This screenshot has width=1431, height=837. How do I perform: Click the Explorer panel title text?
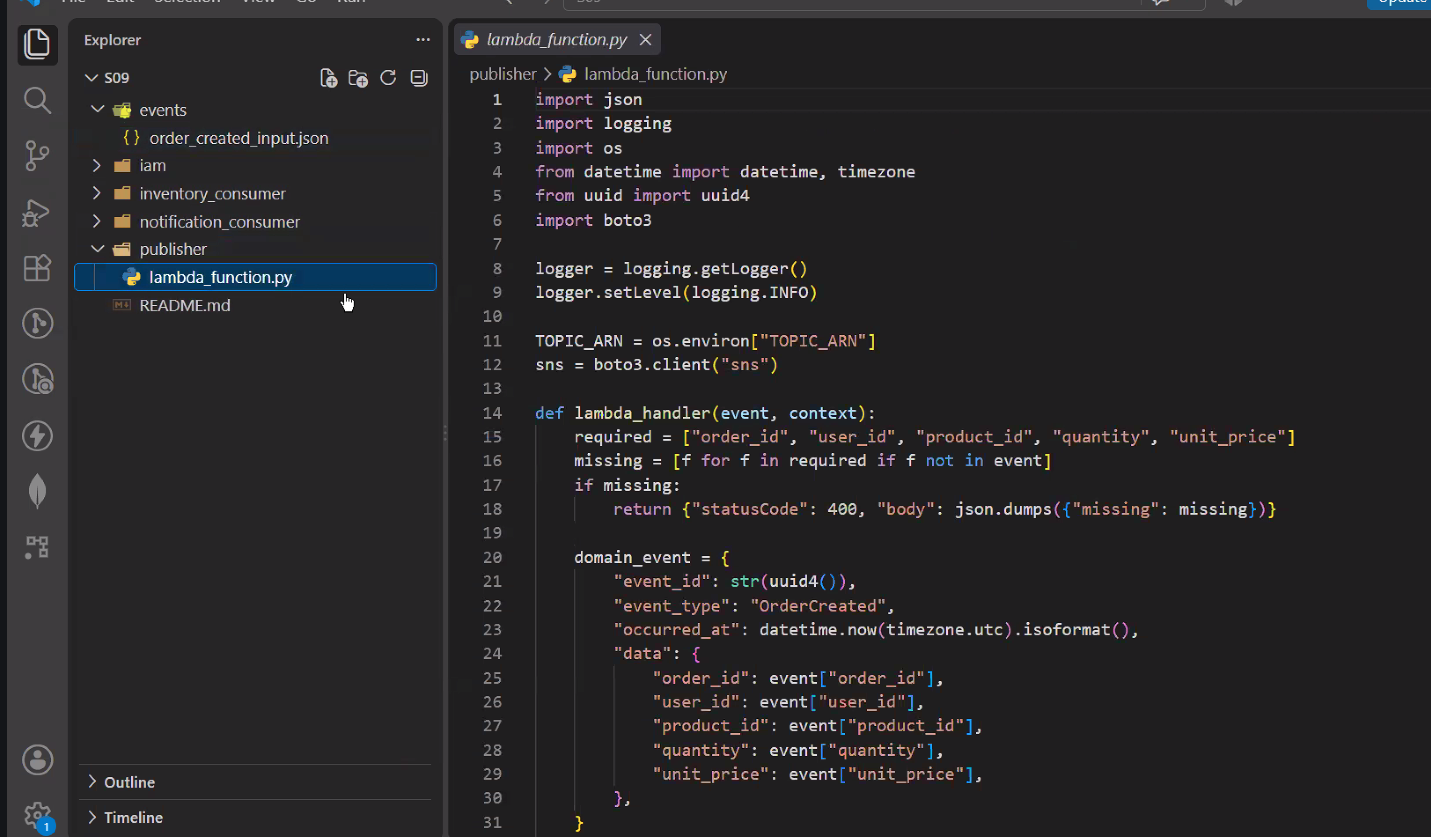tap(113, 40)
